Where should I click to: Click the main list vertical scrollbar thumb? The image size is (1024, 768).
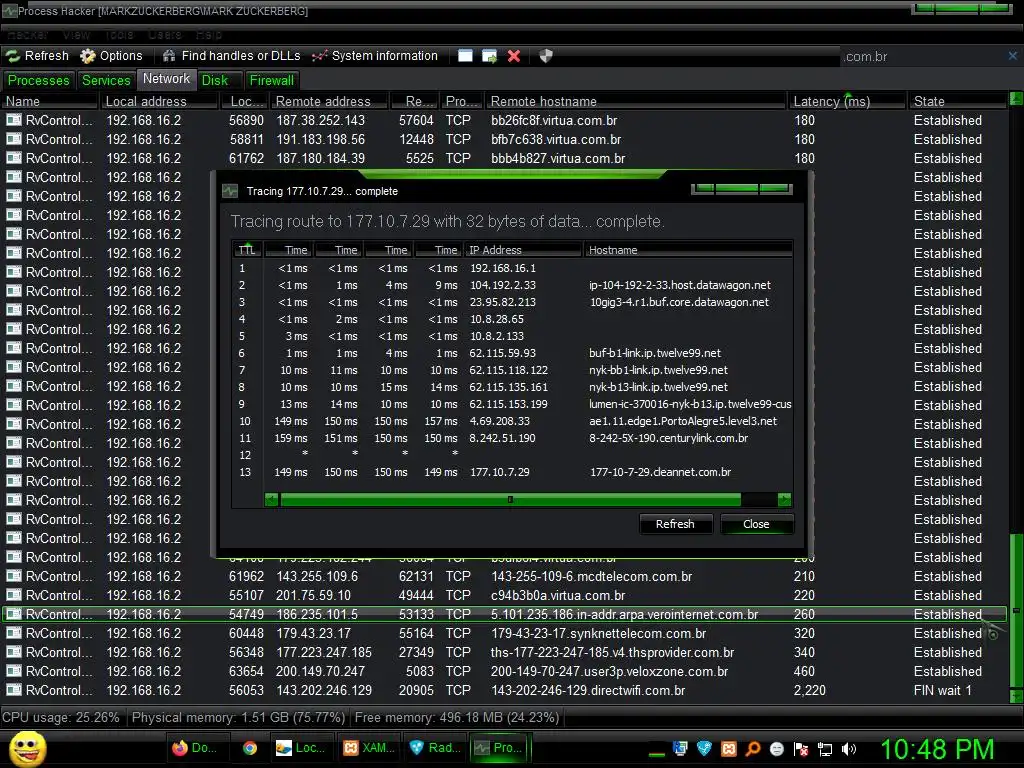1016,610
